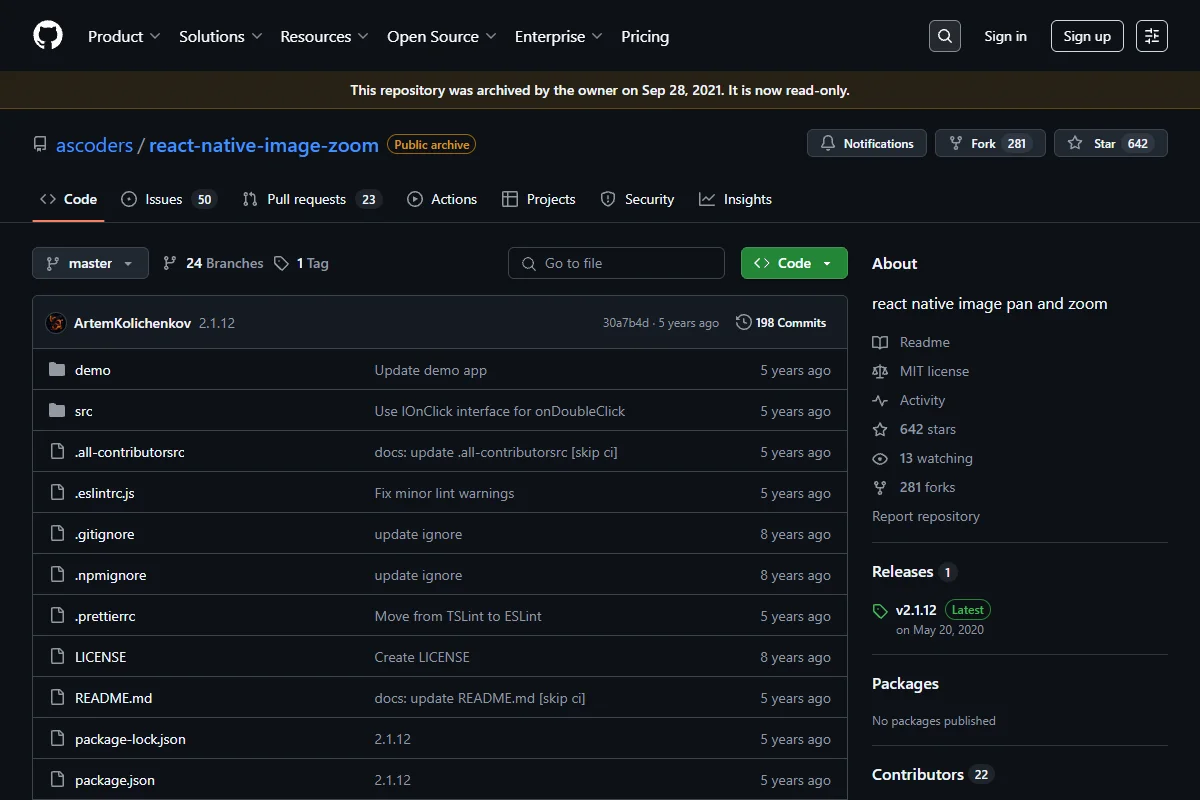Open the src folder

click(x=84, y=411)
